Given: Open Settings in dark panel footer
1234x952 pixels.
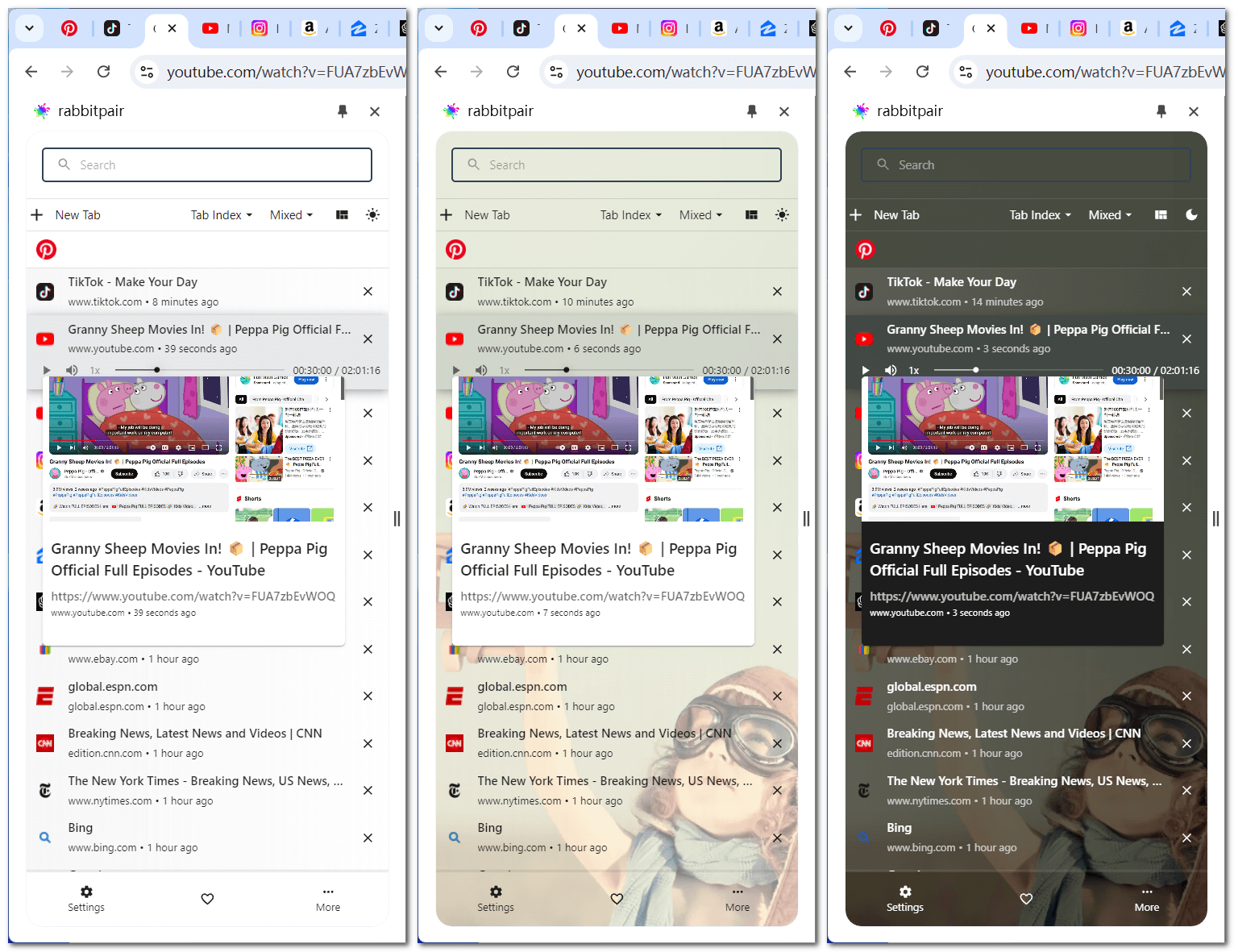Looking at the screenshot, I should tap(905, 899).
